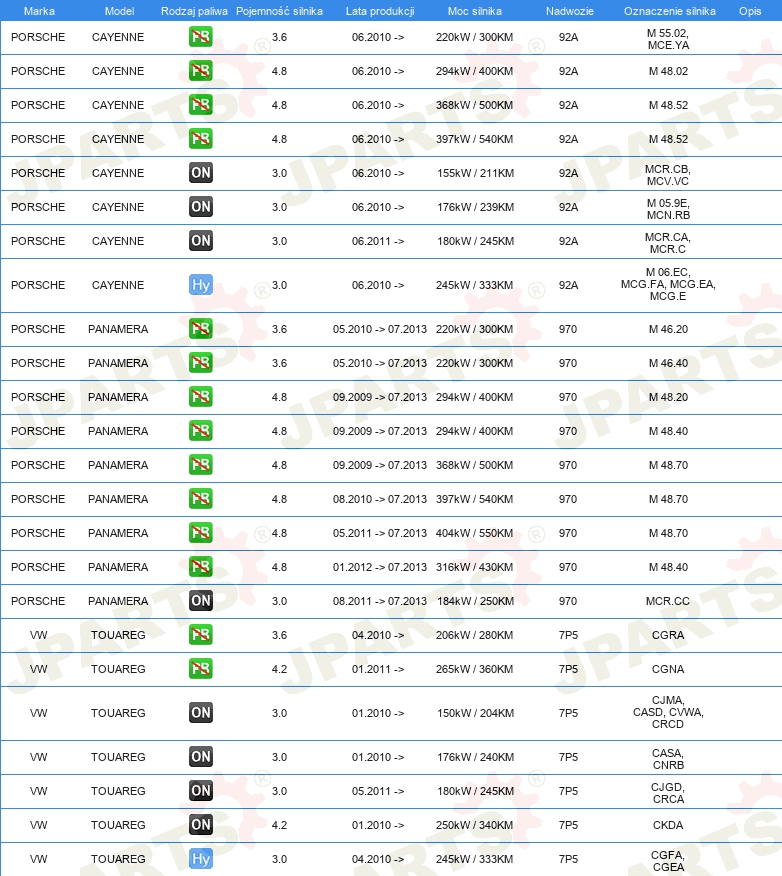
Task: Select the CKDA engine code
Action: (x=668, y=825)
